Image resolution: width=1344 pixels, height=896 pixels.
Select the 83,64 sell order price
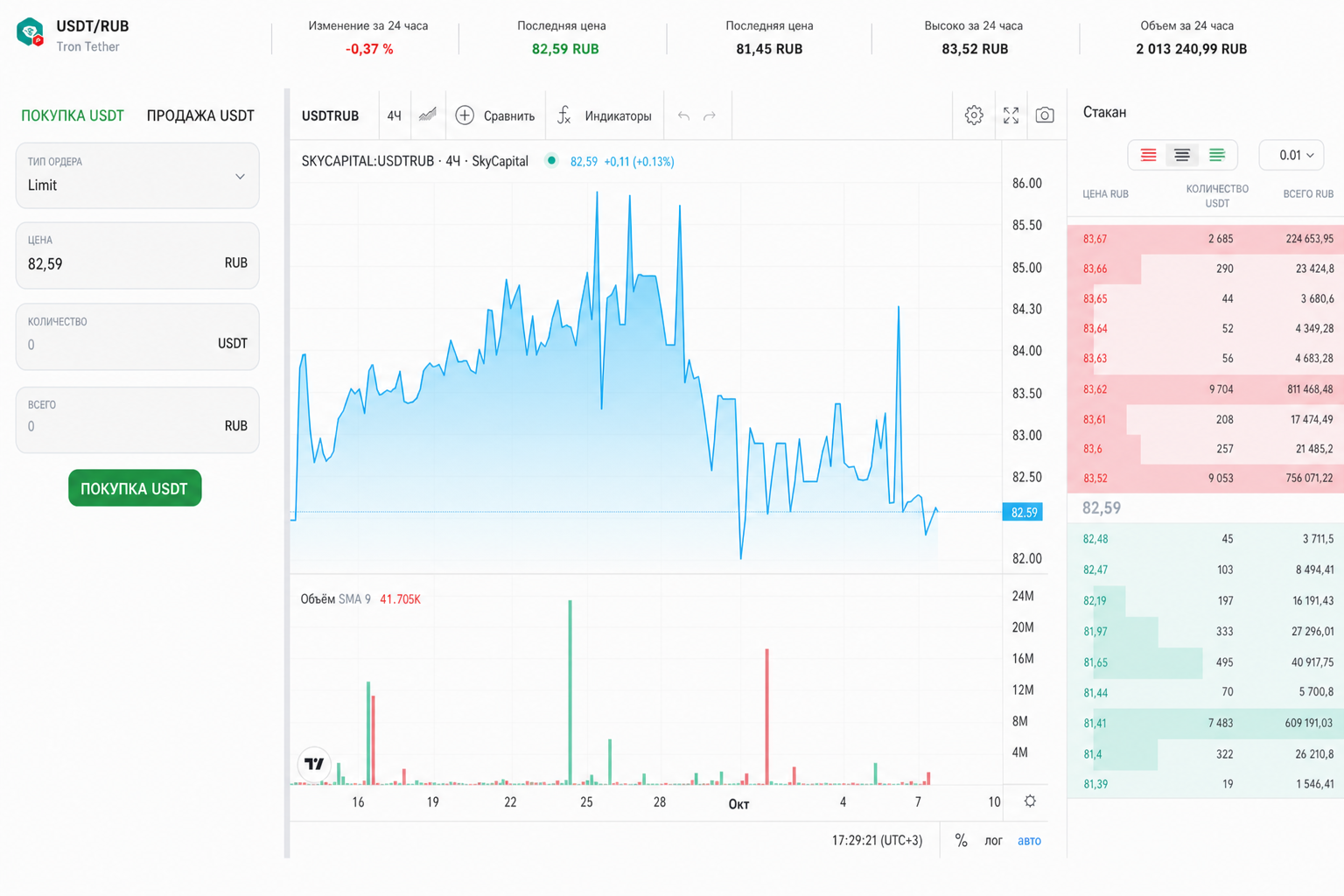coord(1095,328)
